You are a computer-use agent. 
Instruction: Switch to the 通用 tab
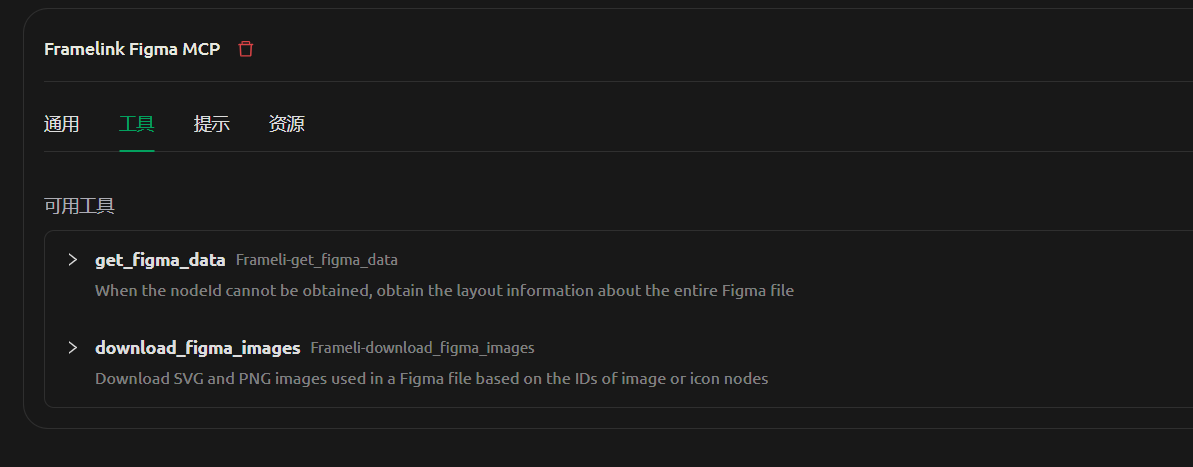(x=62, y=124)
